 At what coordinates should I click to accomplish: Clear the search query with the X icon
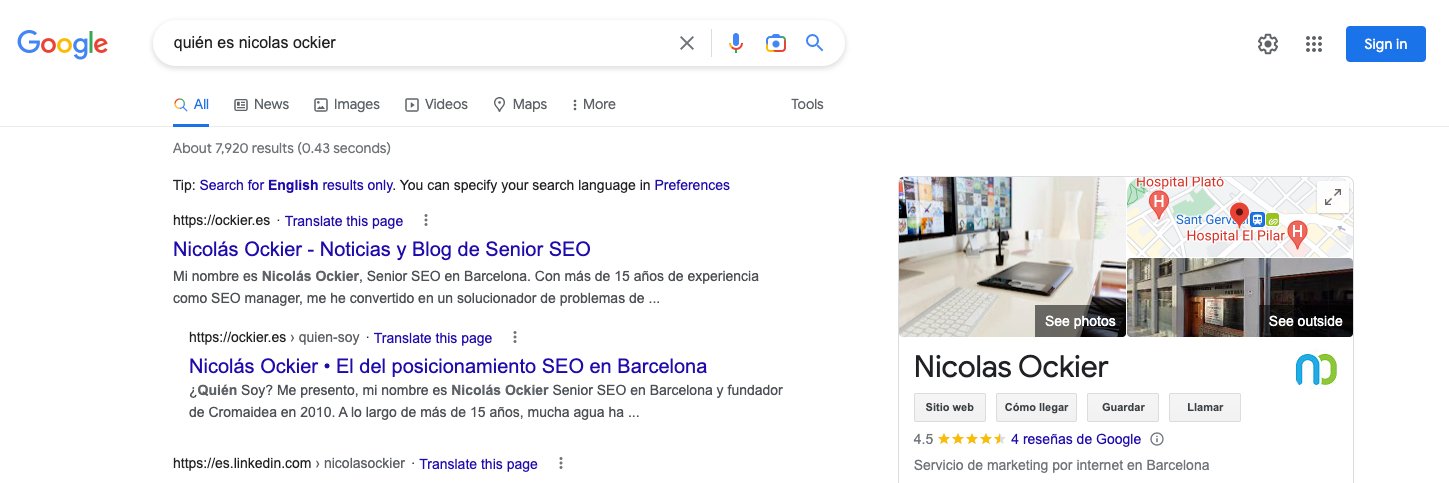pos(687,43)
